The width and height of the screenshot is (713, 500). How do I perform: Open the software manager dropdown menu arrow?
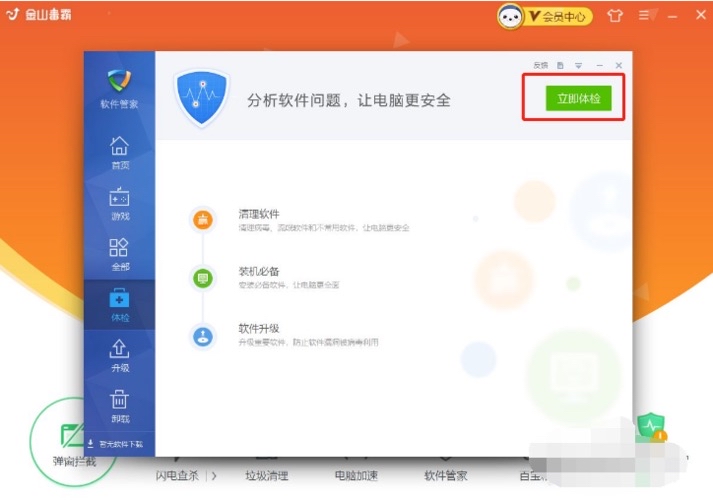tap(578, 65)
